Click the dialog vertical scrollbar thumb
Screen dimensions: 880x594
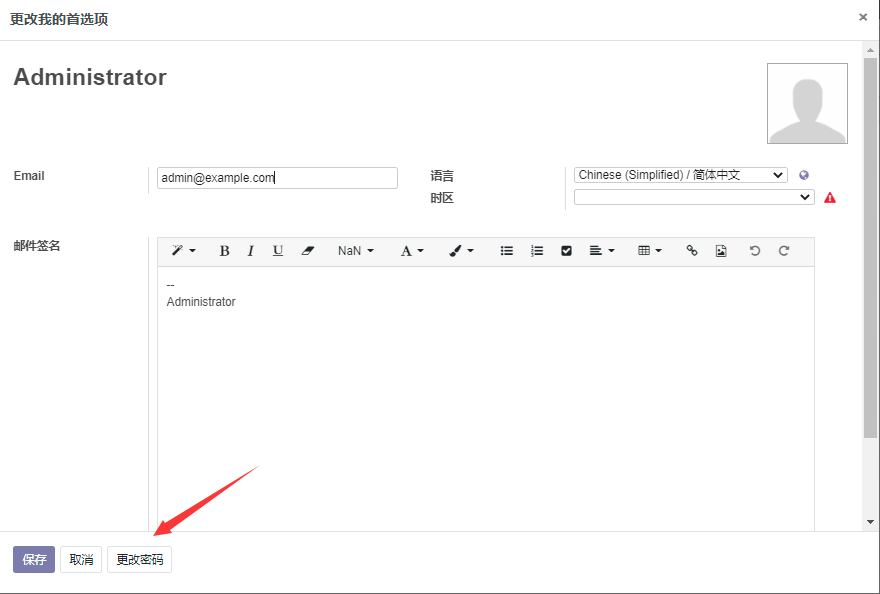pos(870,247)
